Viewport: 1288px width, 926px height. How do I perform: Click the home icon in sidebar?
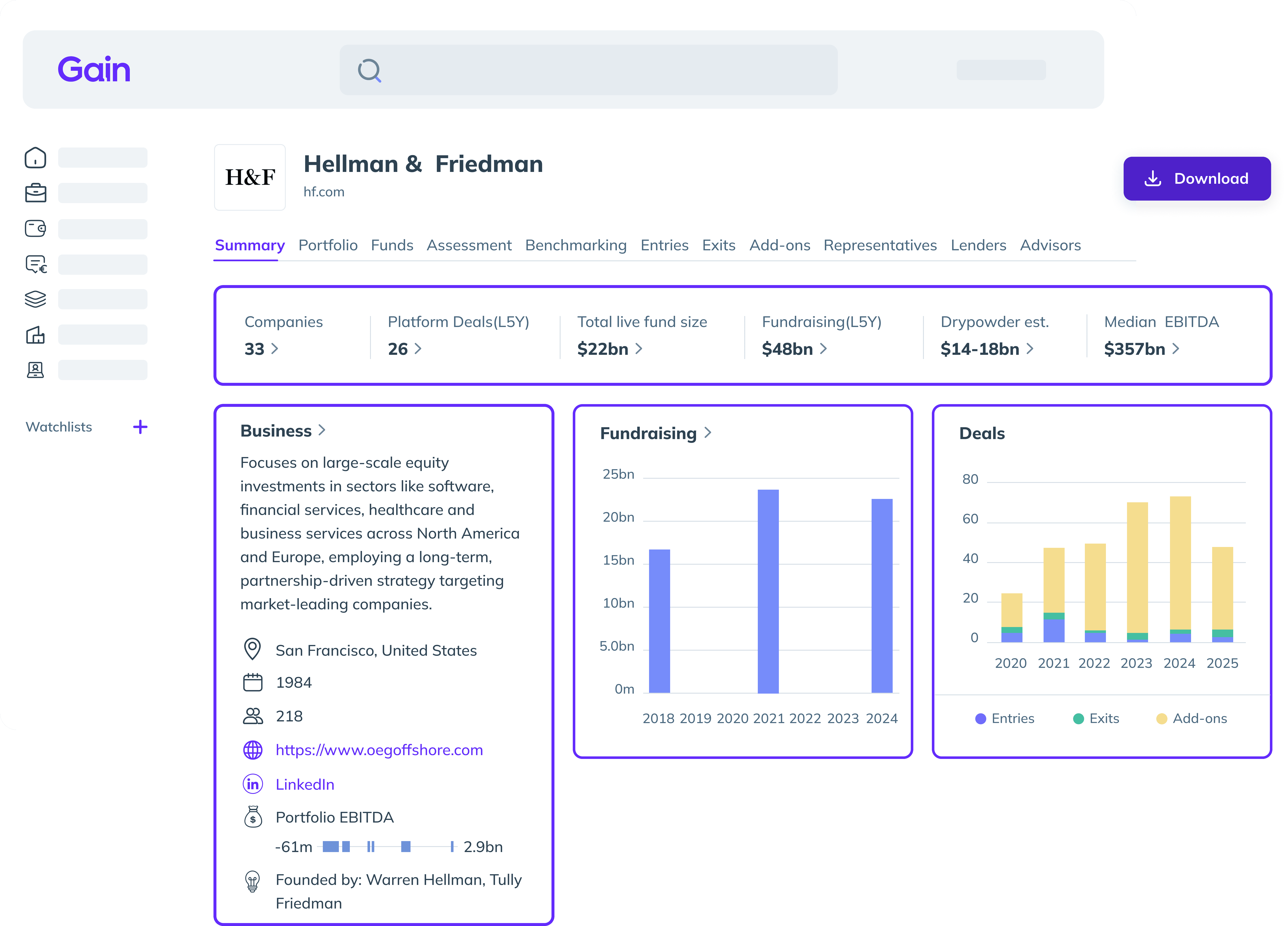point(35,158)
